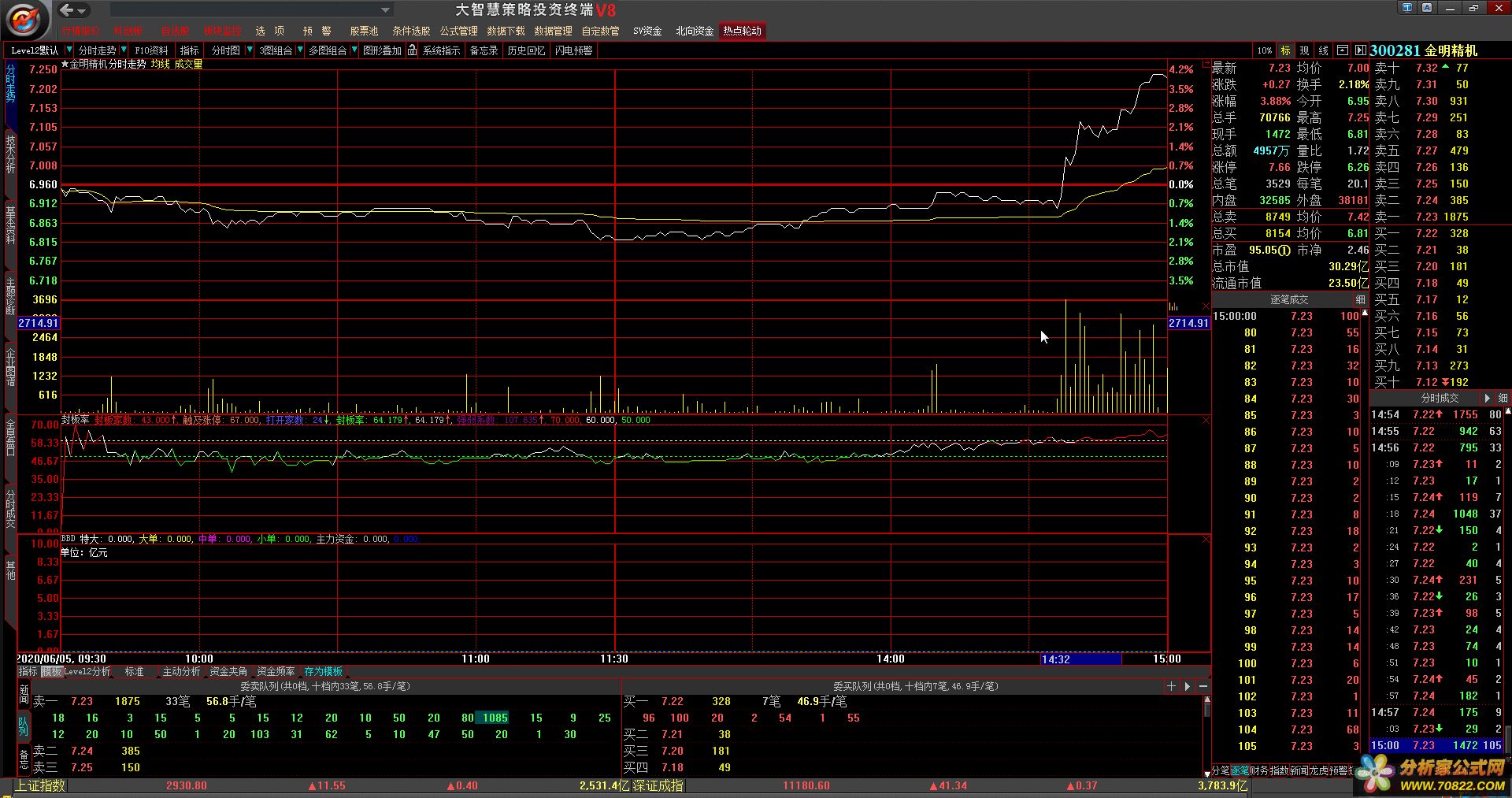The width and height of the screenshot is (1512, 798).
Task: Select the 资金频率 template tab
Action: pyautogui.click(x=276, y=671)
